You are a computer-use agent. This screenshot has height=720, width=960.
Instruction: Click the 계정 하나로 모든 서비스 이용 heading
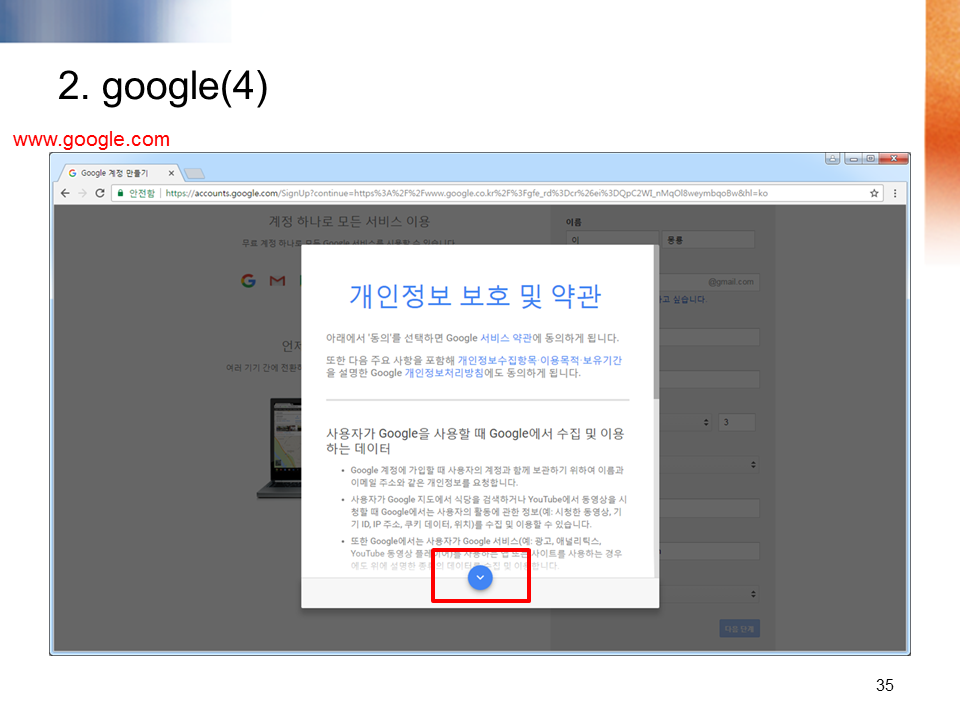pos(350,222)
